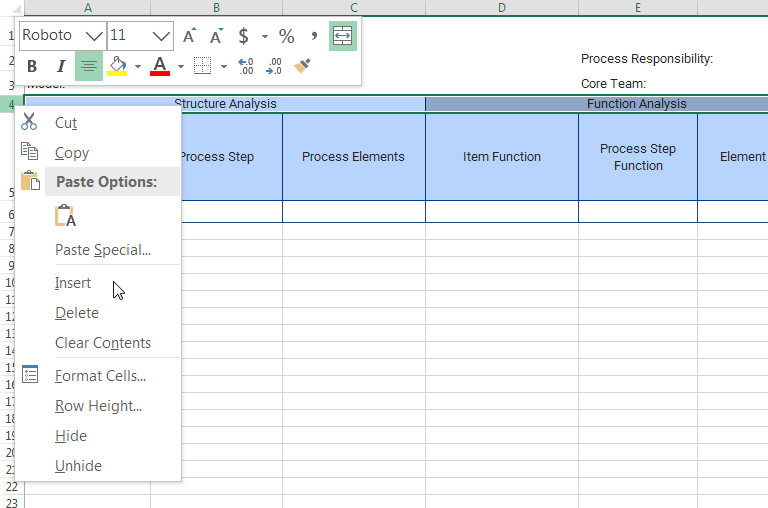Open the Roboto font name dropdown
Image resolution: width=768 pixels, height=508 pixels.
tap(95, 36)
